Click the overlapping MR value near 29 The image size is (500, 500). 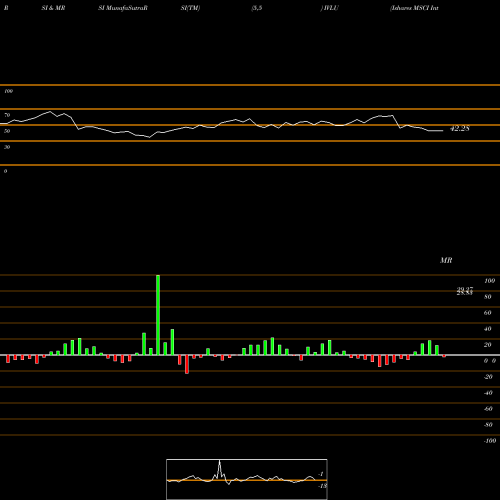coord(465,291)
